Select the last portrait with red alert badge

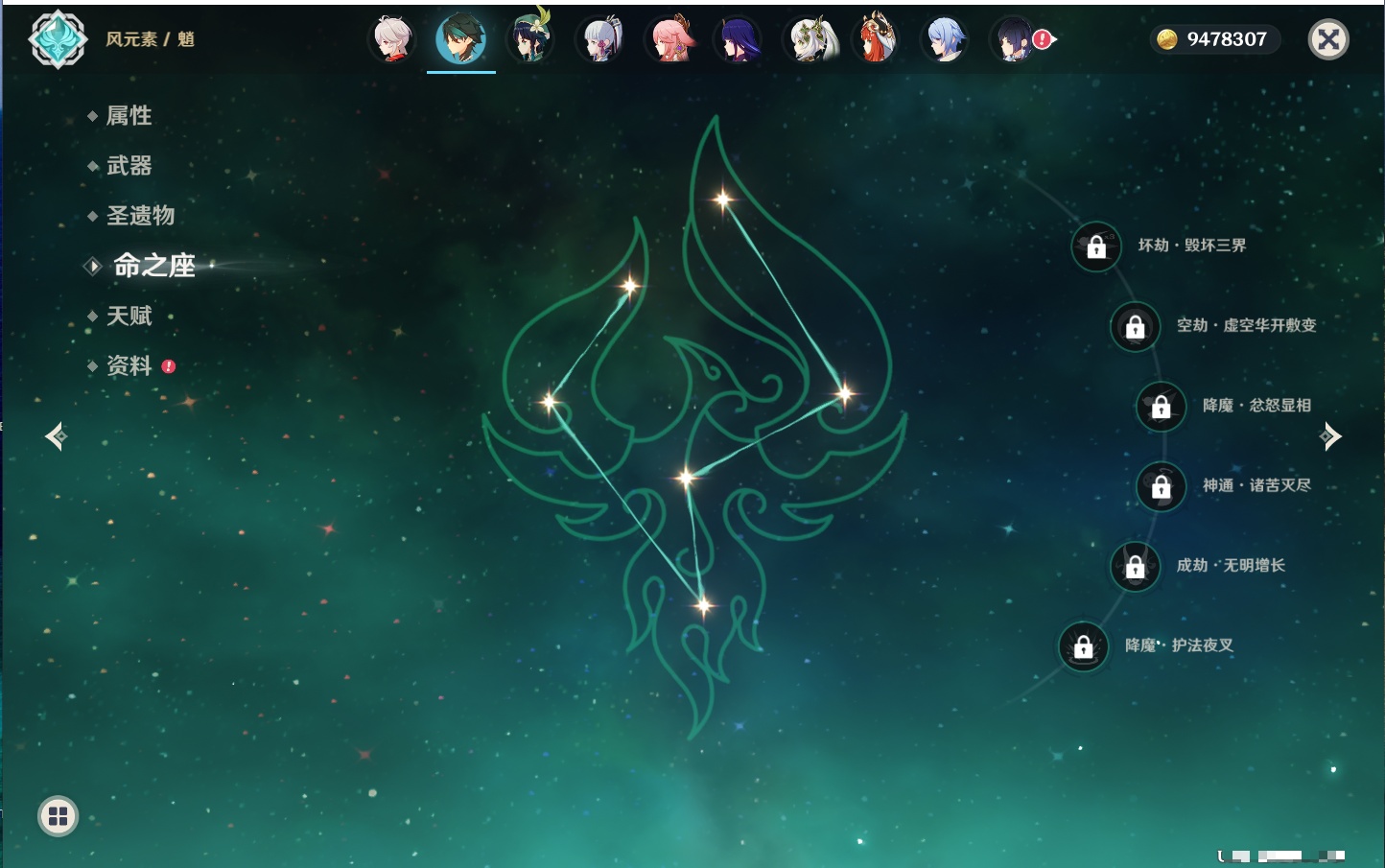pyautogui.click(x=1014, y=39)
